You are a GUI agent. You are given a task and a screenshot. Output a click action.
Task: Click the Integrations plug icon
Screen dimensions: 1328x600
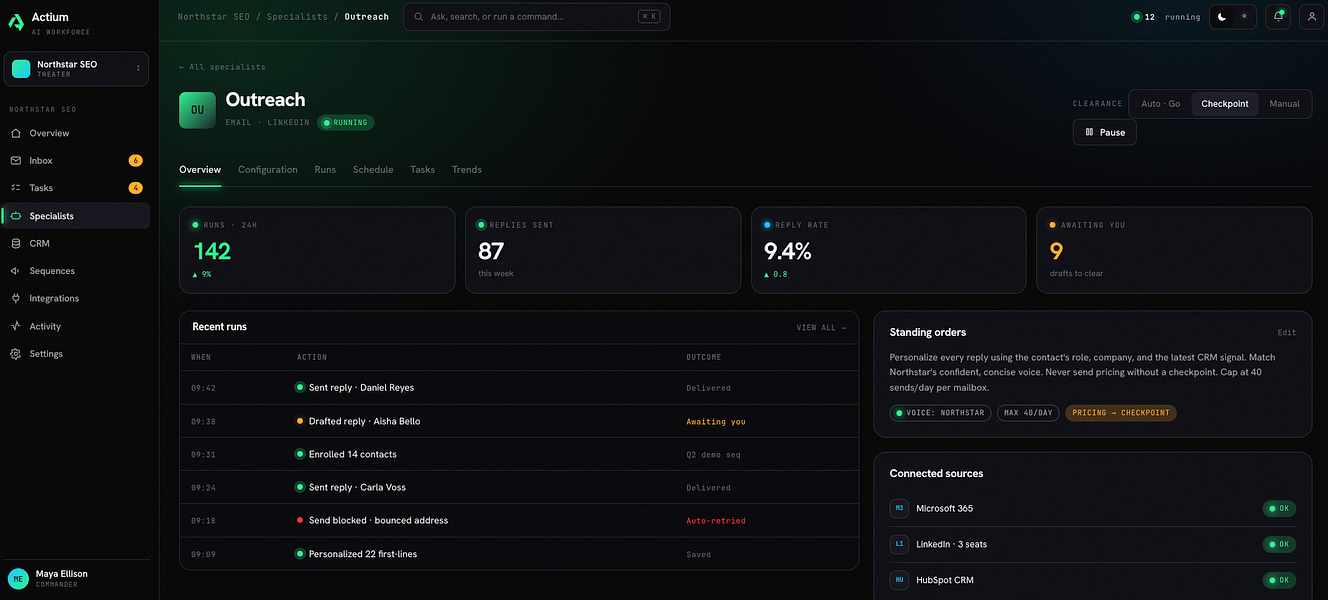point(16,298)
